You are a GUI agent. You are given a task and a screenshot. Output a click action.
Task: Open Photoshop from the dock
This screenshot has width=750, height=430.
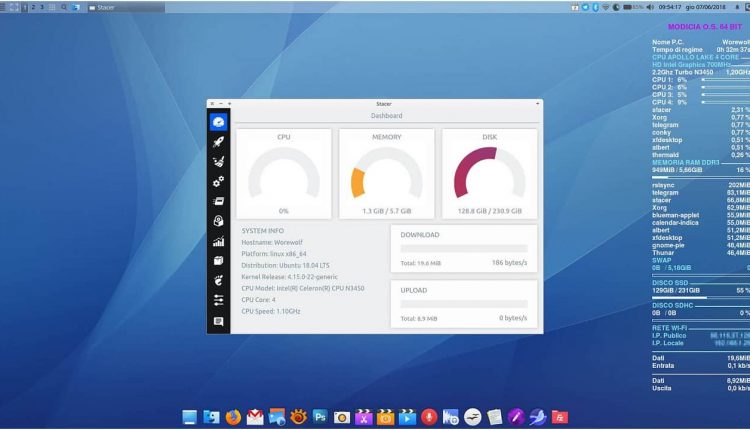coord(320,417)
